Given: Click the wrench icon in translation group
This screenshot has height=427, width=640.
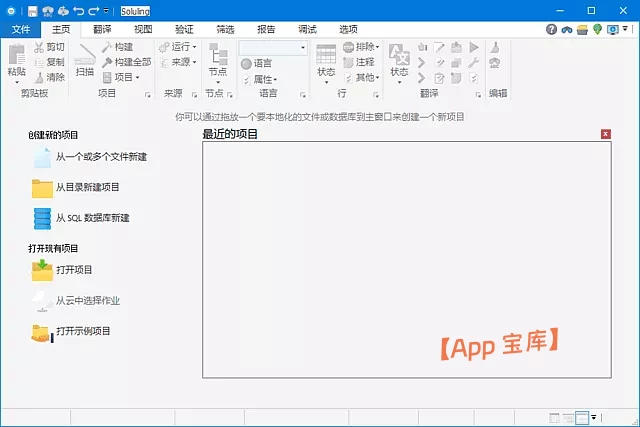Looking at the screenshot, I should coord(473,62).
